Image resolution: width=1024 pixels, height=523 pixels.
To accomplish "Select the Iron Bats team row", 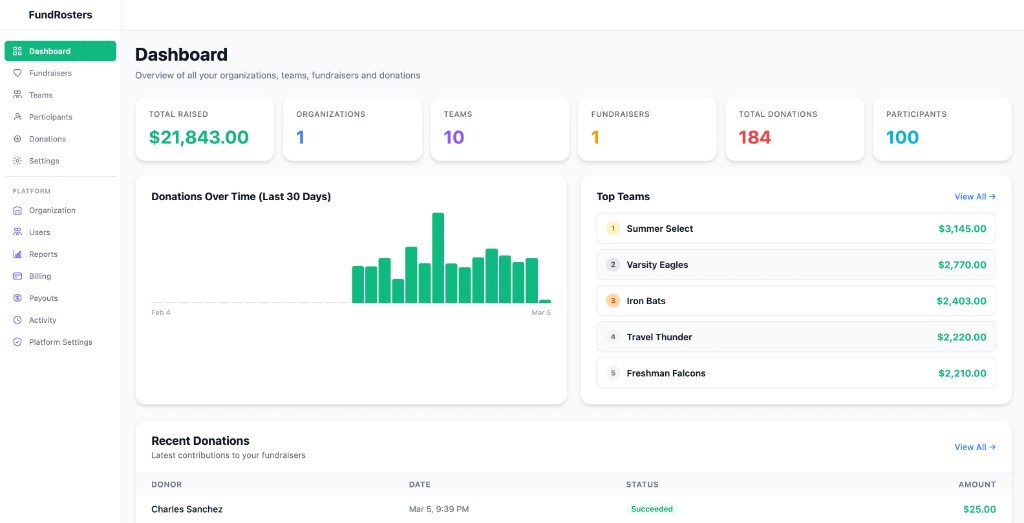I will [x=795, y=301].
